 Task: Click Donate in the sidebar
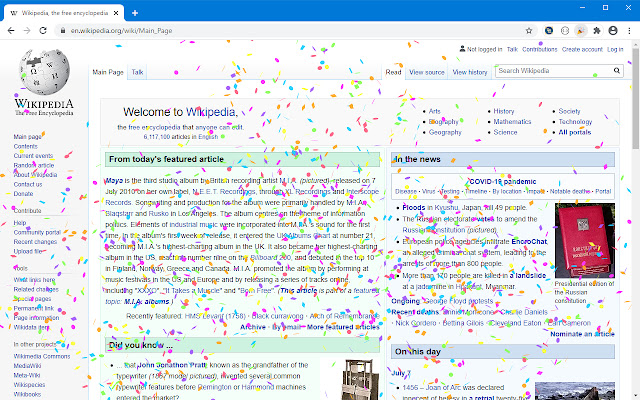pyautogui.click(x=23, y=193)
